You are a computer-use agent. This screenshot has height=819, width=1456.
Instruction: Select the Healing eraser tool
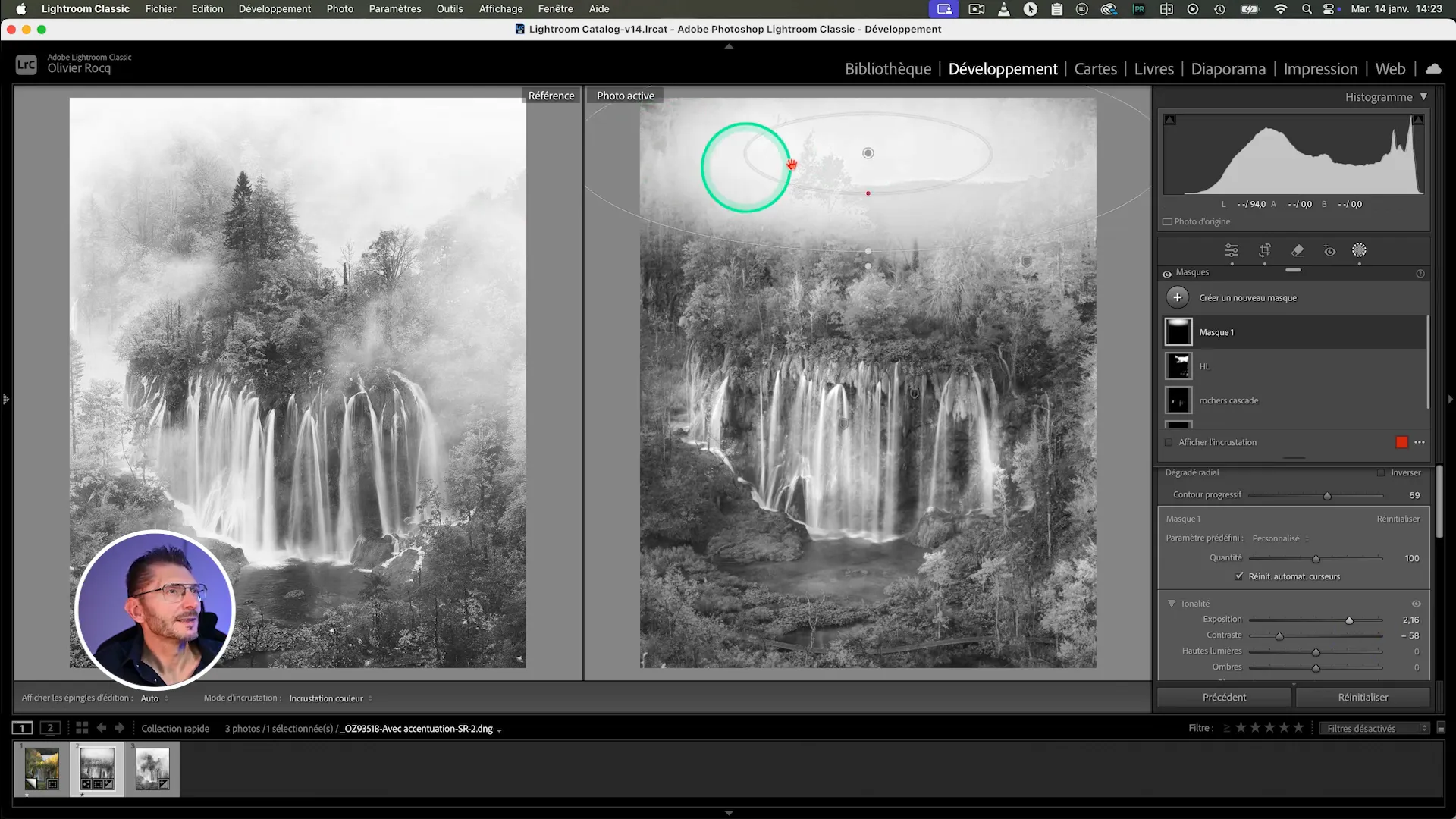(1298, 250)
